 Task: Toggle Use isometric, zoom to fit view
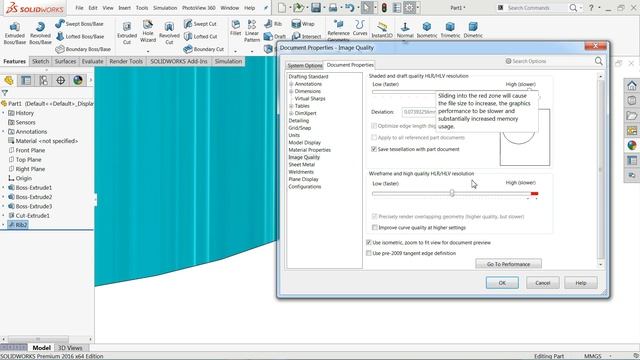point(369,242)
